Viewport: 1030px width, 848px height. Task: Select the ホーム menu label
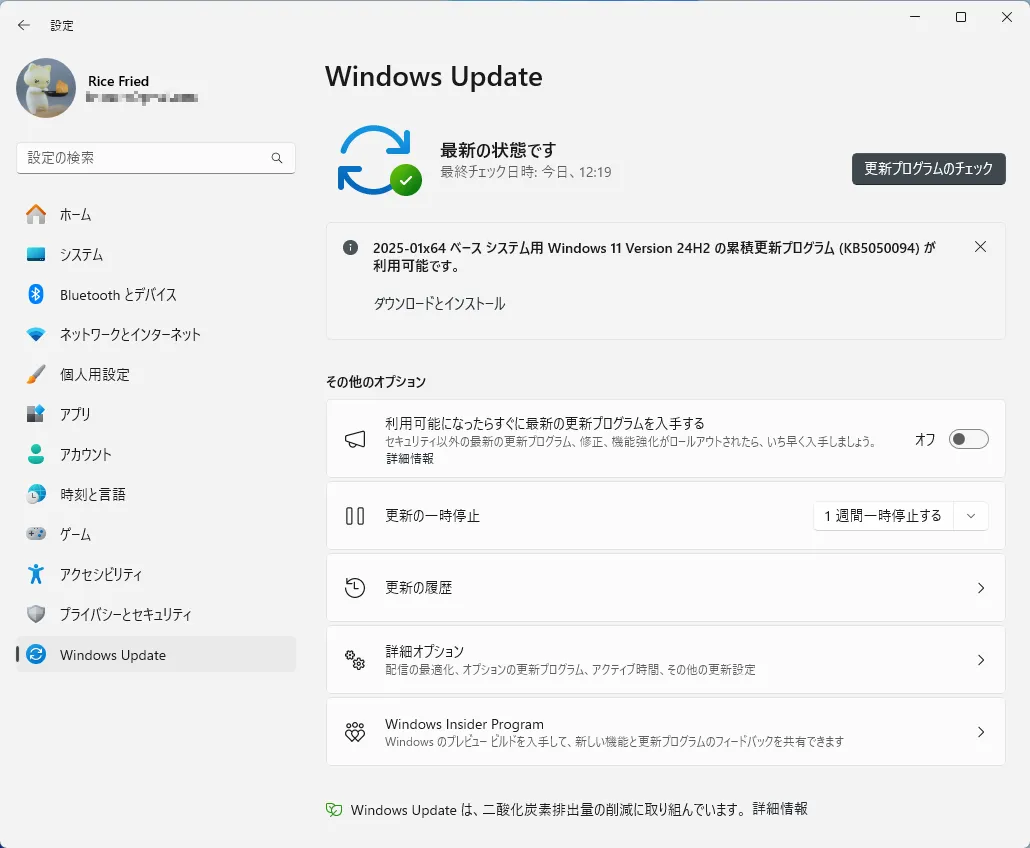(76, 215)
